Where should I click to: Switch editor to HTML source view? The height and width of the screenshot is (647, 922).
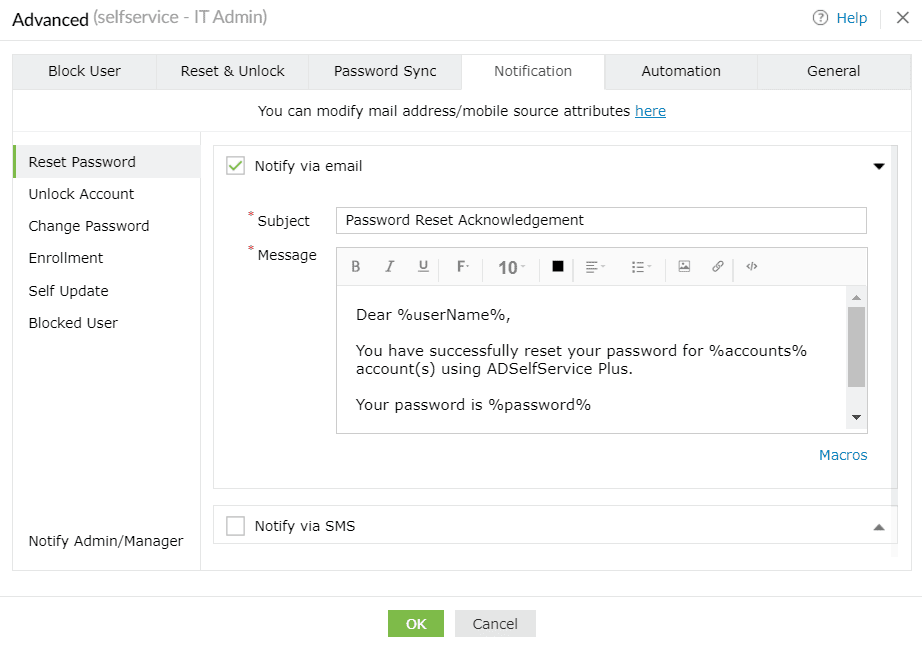tap(752, 267)
